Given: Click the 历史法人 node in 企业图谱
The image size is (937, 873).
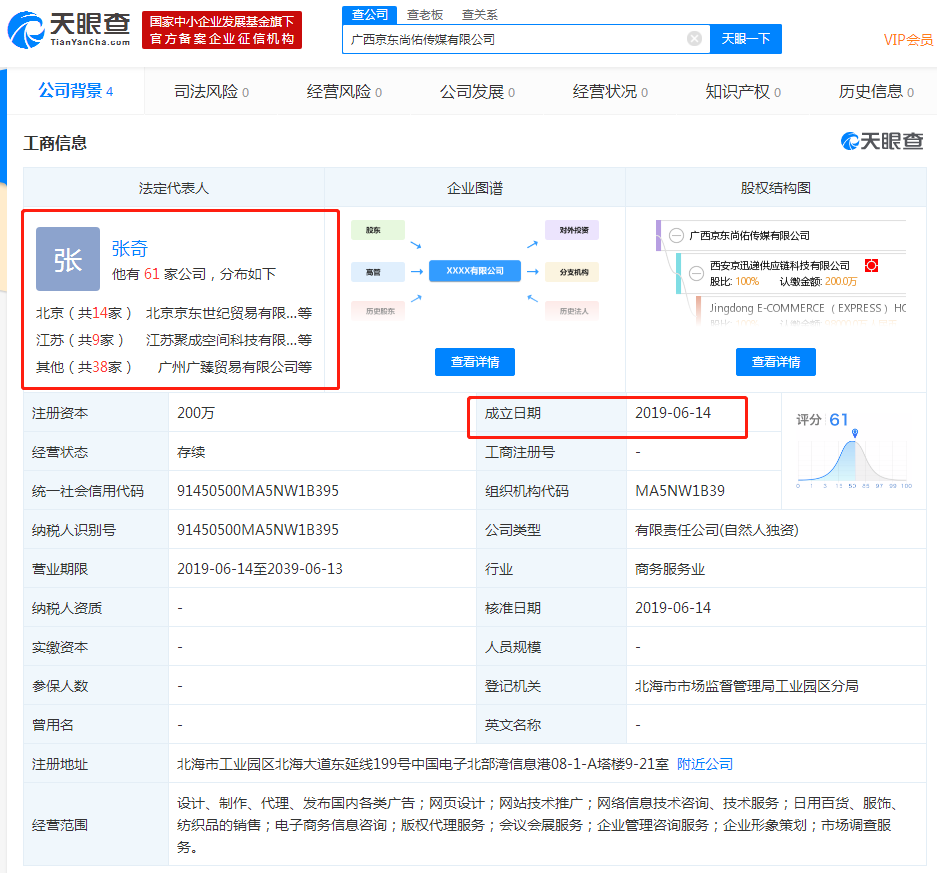Looking at the screenshot, I should click(x=575, y=310).
